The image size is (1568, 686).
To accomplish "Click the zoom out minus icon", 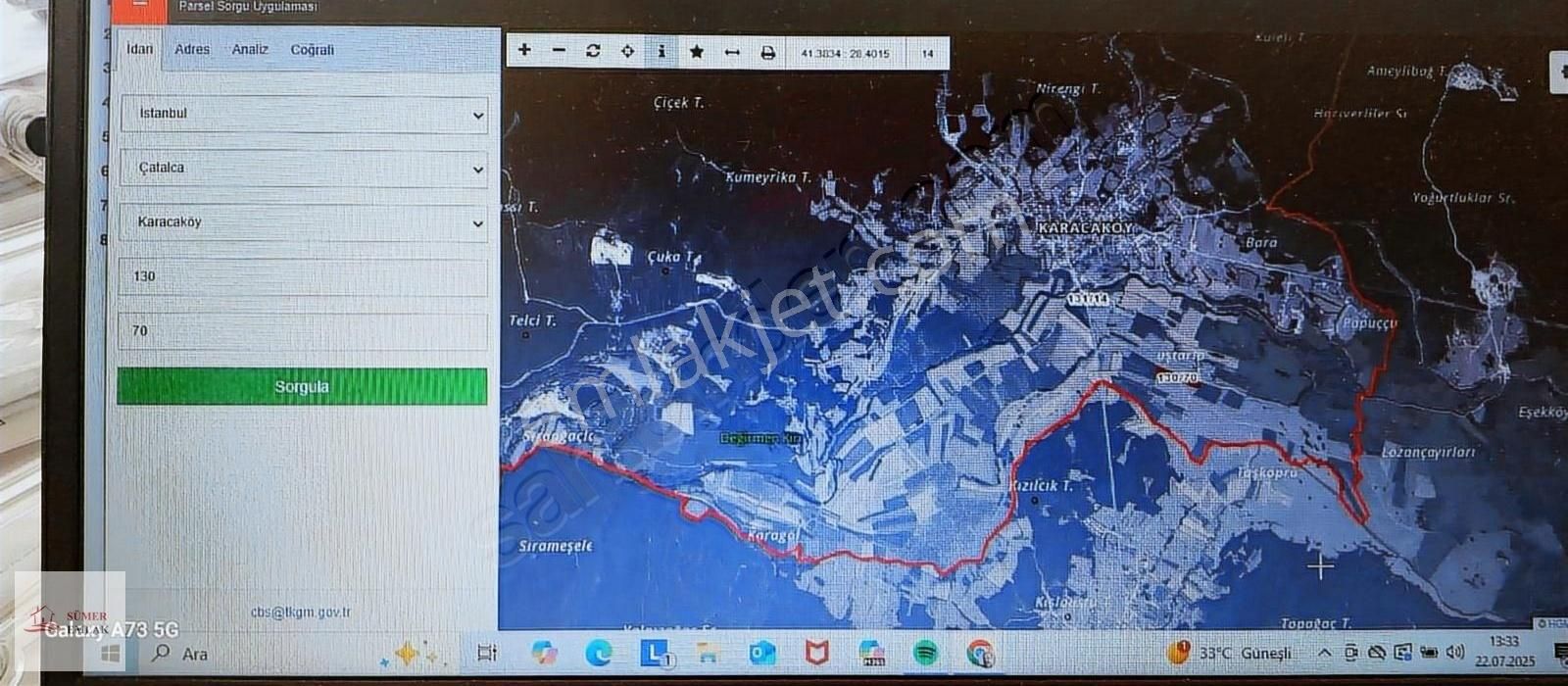I will point(559,51).
